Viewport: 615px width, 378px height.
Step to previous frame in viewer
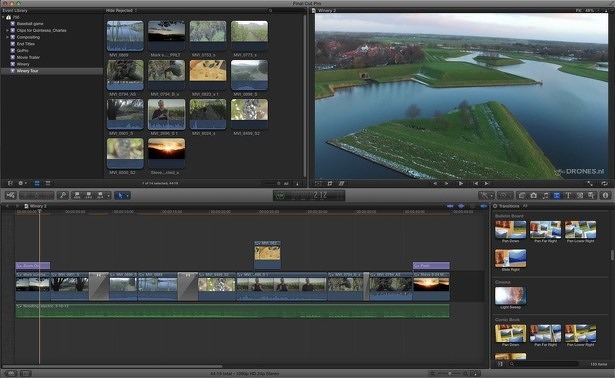pyautogui.click(x=435, y=184)
